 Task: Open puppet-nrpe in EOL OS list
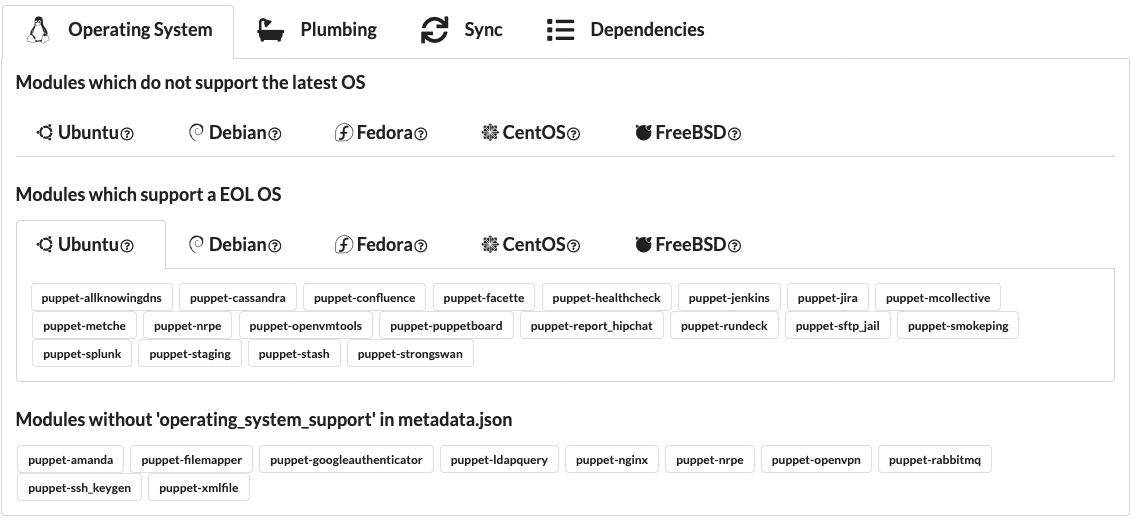coord(188,326)
